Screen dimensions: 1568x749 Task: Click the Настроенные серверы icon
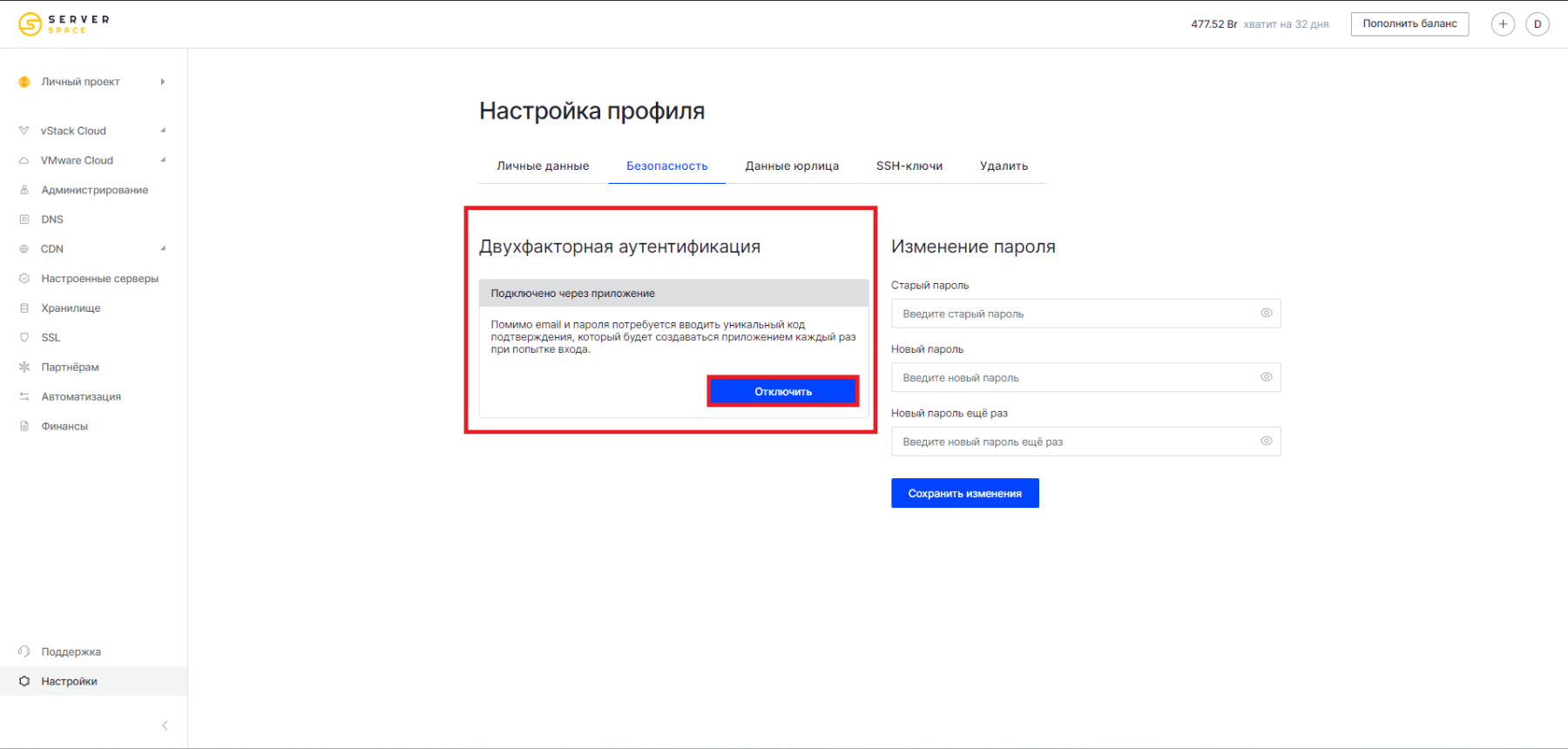click(24, 279)
